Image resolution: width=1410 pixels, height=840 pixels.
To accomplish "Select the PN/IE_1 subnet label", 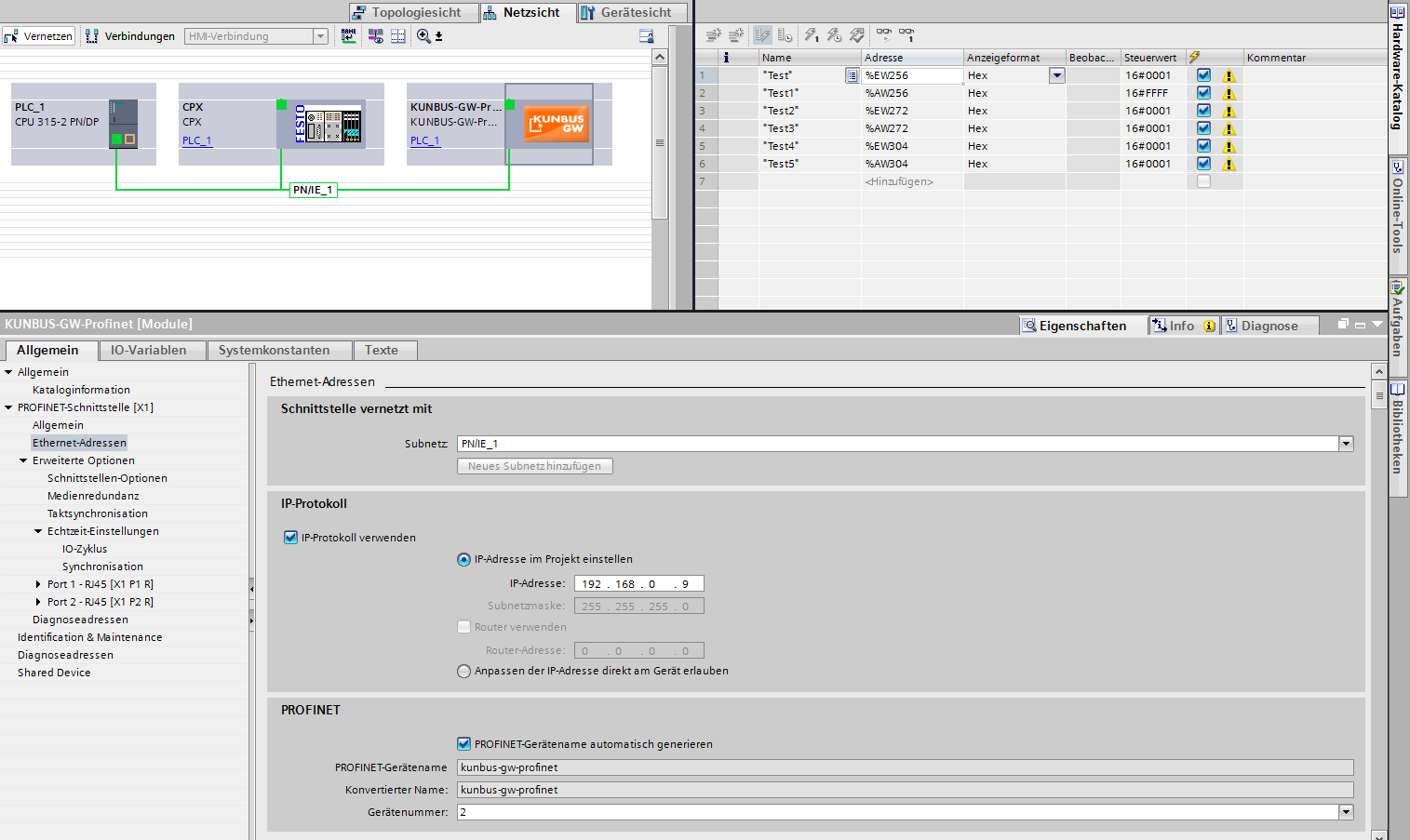I will [313, 190].
